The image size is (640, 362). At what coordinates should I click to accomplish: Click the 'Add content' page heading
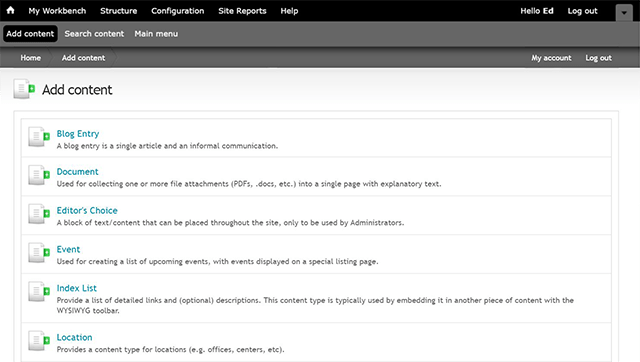tap(77, 90)
